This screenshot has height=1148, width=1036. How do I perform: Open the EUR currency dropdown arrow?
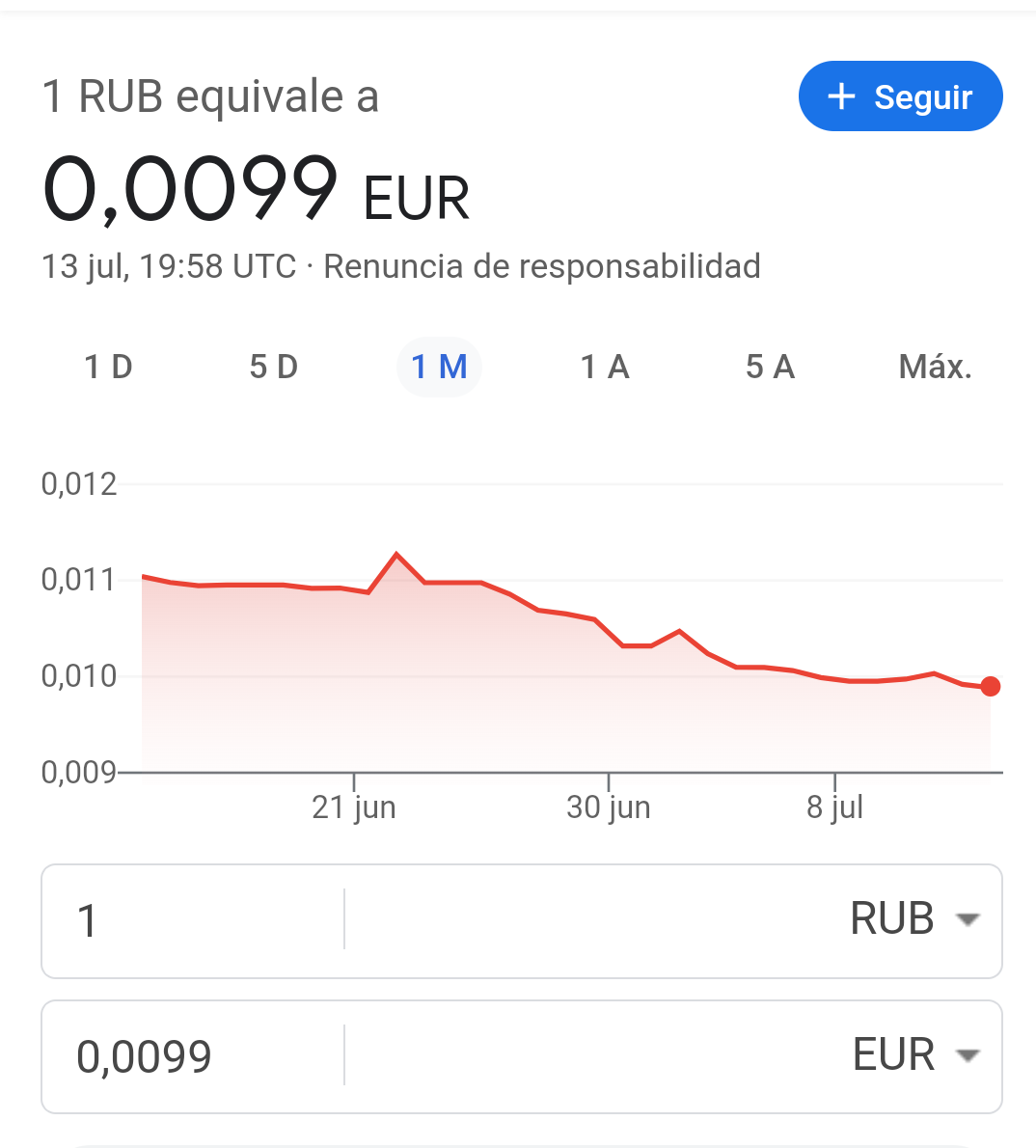968,1055
